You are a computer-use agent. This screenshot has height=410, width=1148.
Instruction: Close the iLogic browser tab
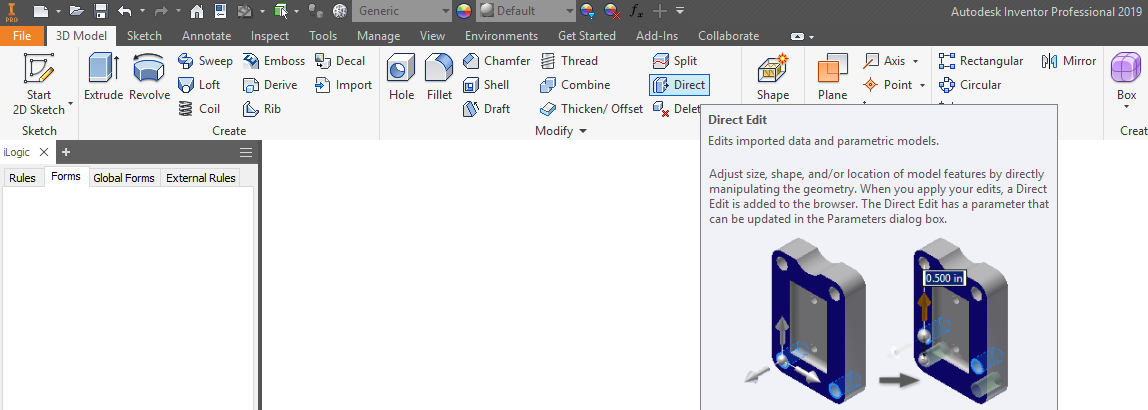pos(43,152)
